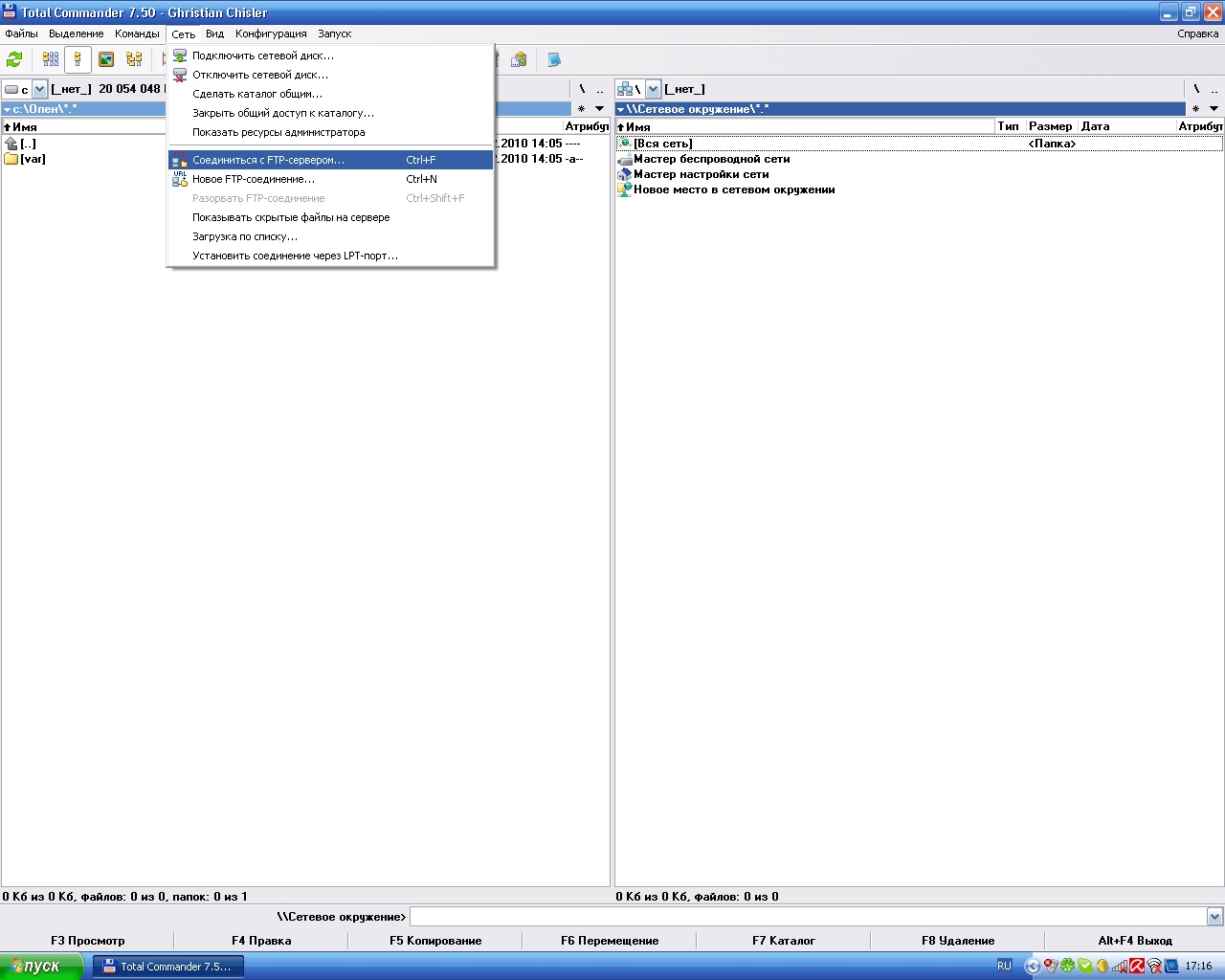Click the picture thumbnail view toolbar icon
Image resolution: width=1225 pixels, height=980 pixels.
point(106,59)
